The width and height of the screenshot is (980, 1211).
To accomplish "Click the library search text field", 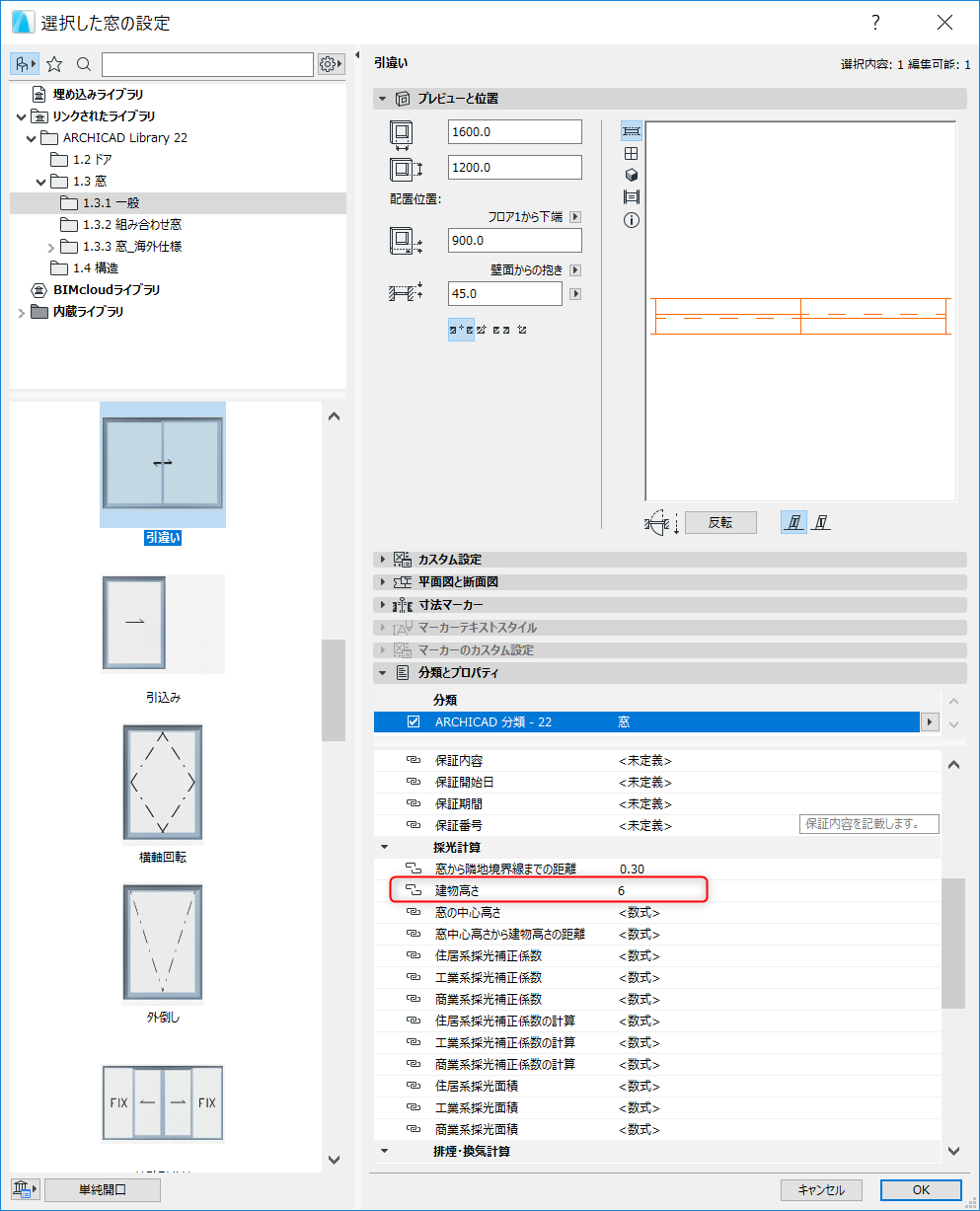I will click(x=207, y=64).
